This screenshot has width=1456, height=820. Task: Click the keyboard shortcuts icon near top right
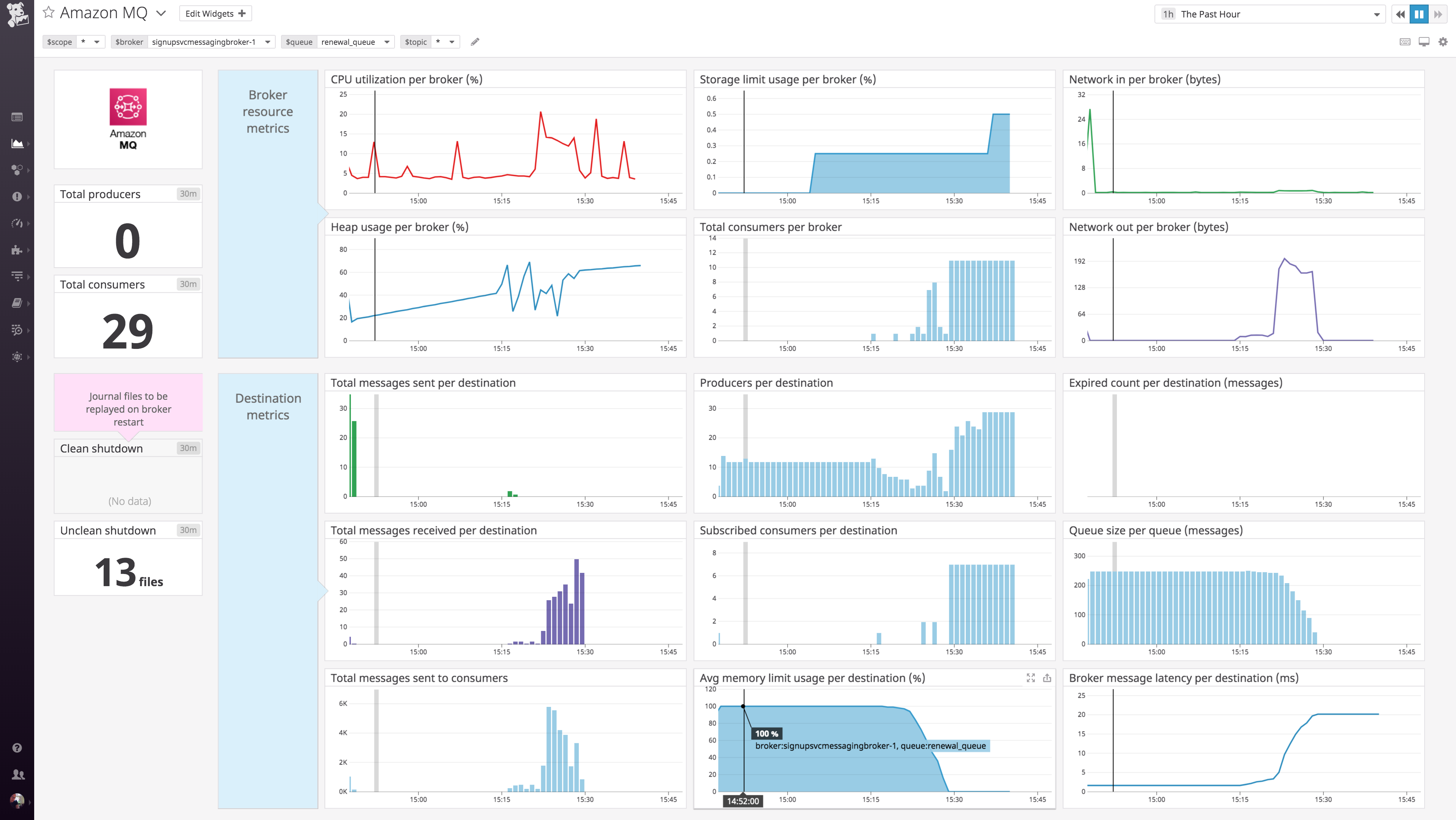point(1405,42)
